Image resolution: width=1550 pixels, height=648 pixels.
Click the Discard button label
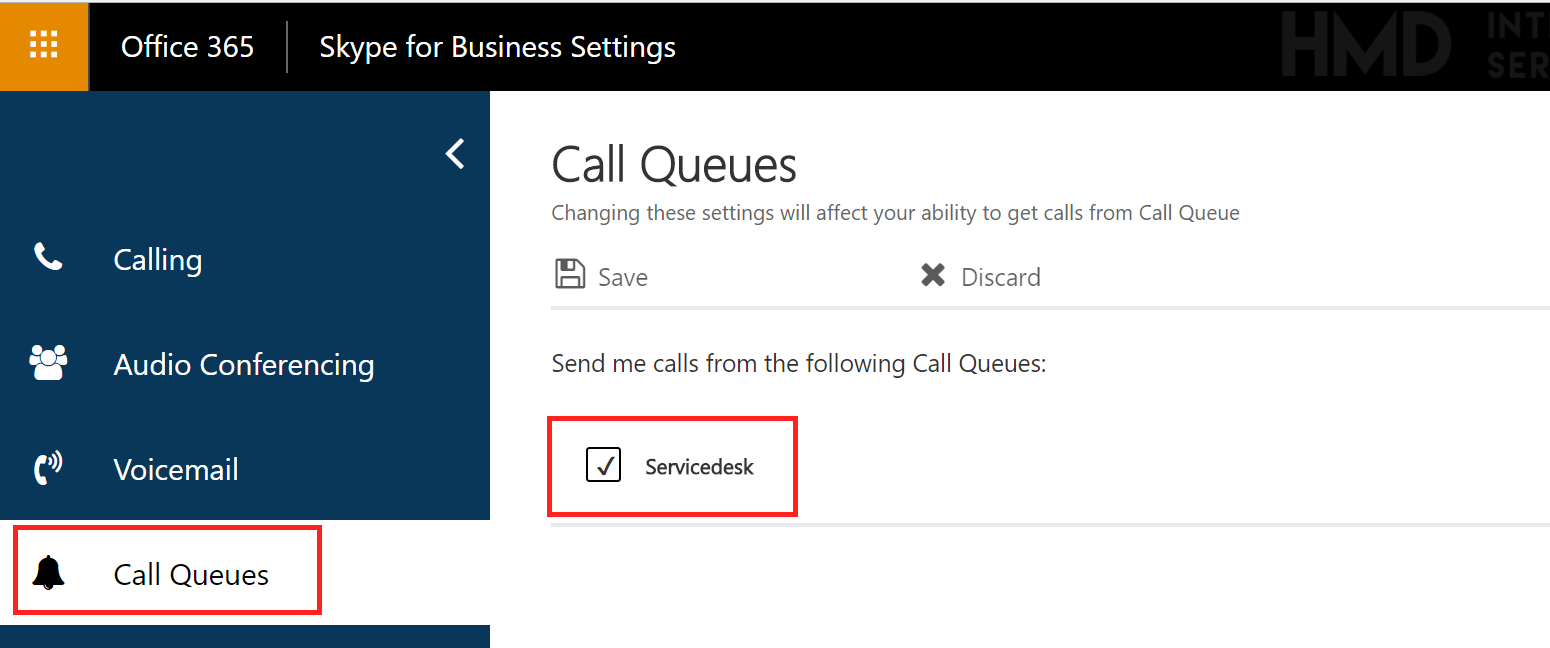click(1001, 277)
